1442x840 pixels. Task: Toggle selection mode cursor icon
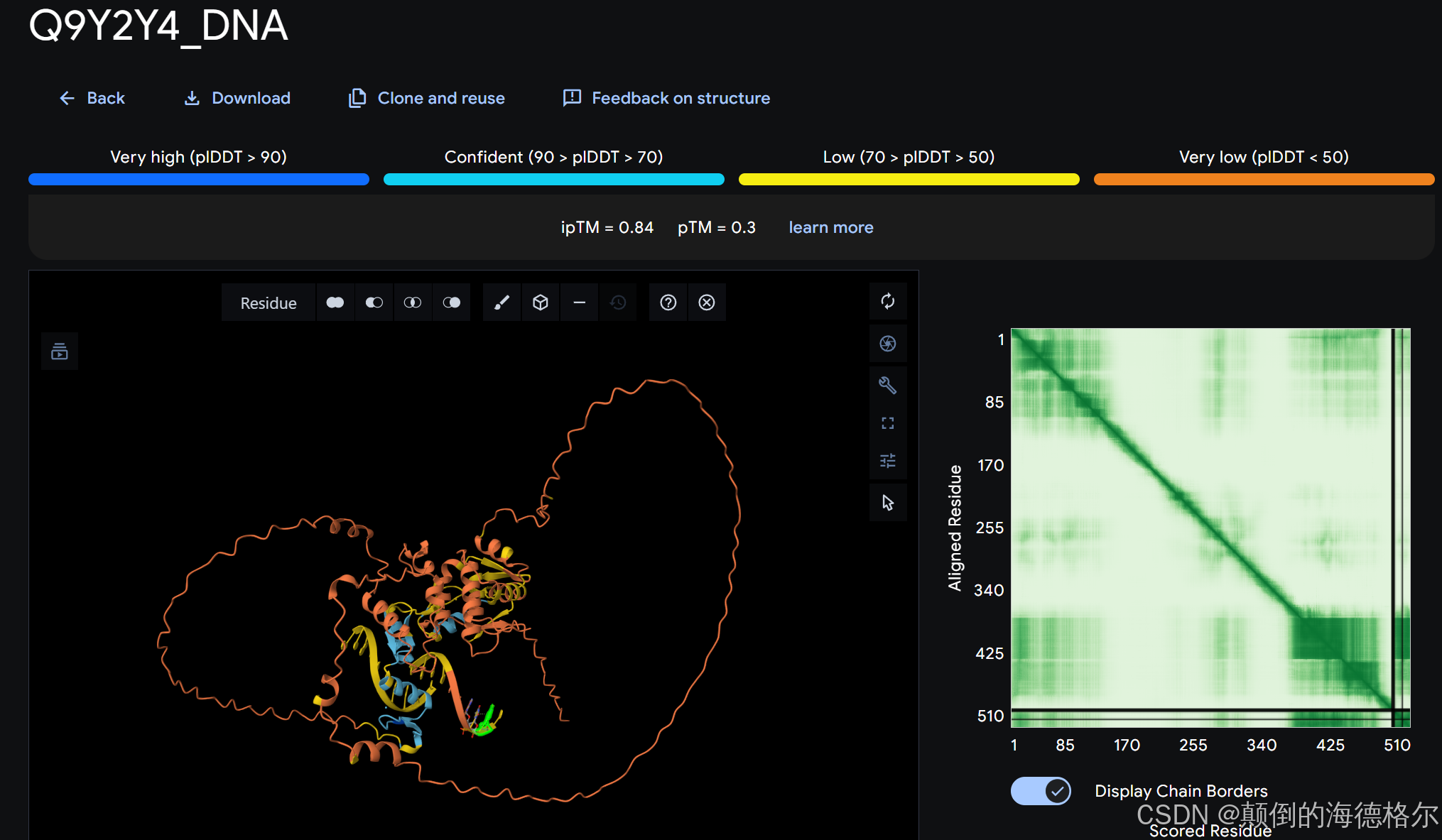click(888, 503)
